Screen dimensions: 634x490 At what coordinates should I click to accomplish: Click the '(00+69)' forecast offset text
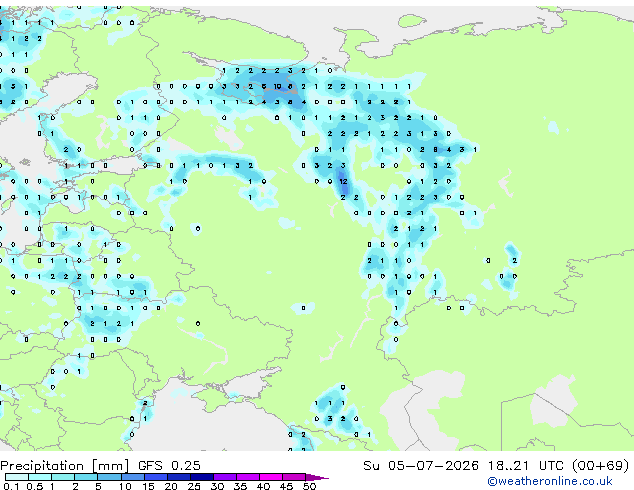[601, 466]
